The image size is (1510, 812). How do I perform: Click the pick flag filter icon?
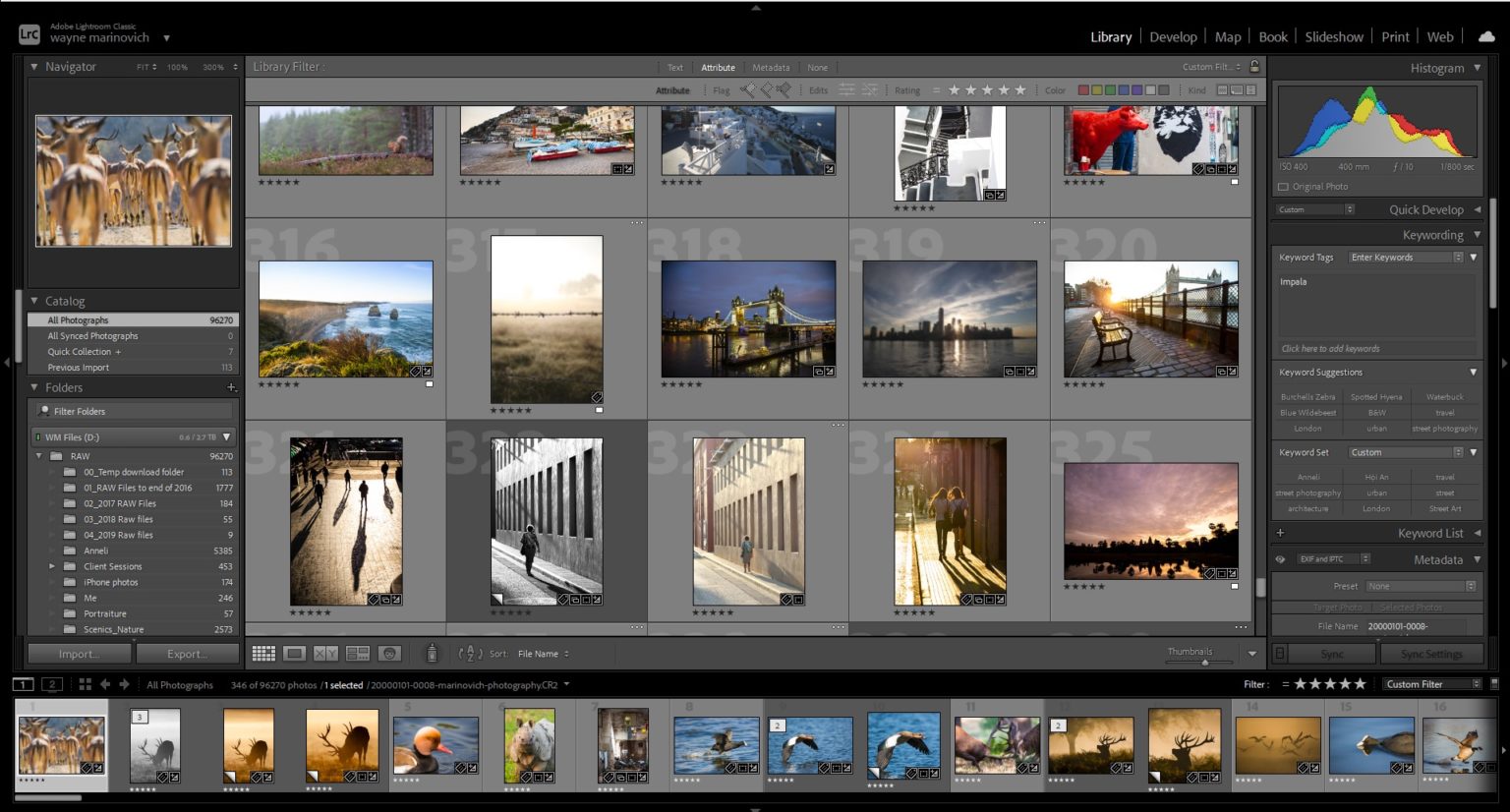click(747, 89)
